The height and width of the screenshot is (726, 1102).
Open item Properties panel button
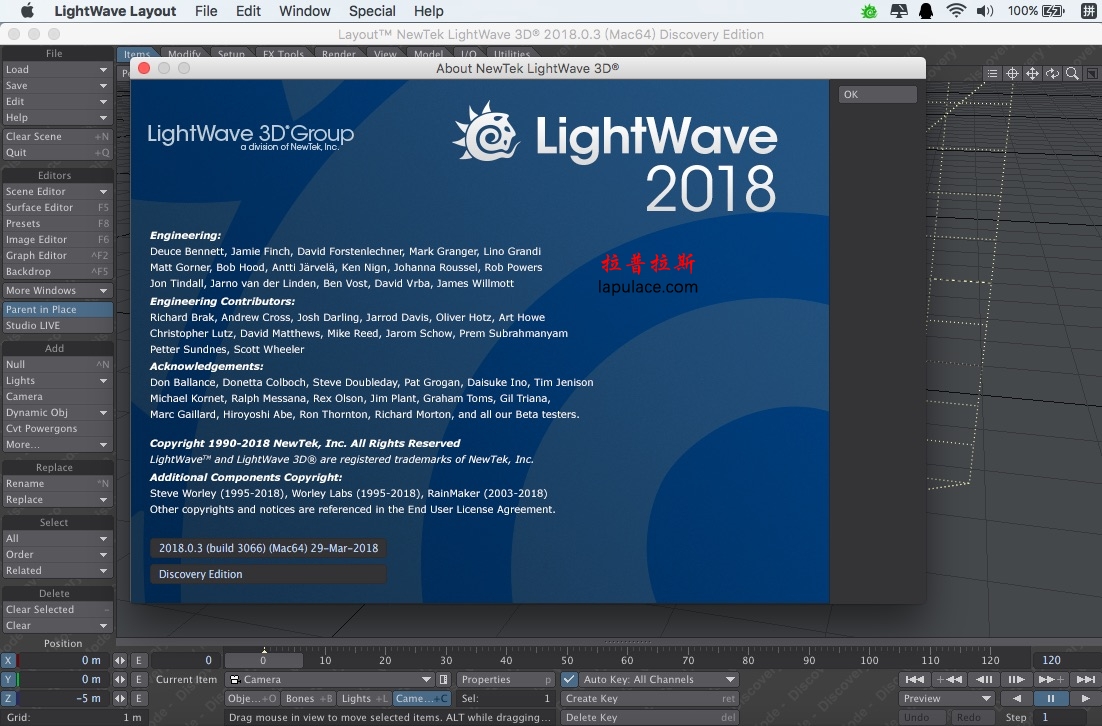pos(506,680)
